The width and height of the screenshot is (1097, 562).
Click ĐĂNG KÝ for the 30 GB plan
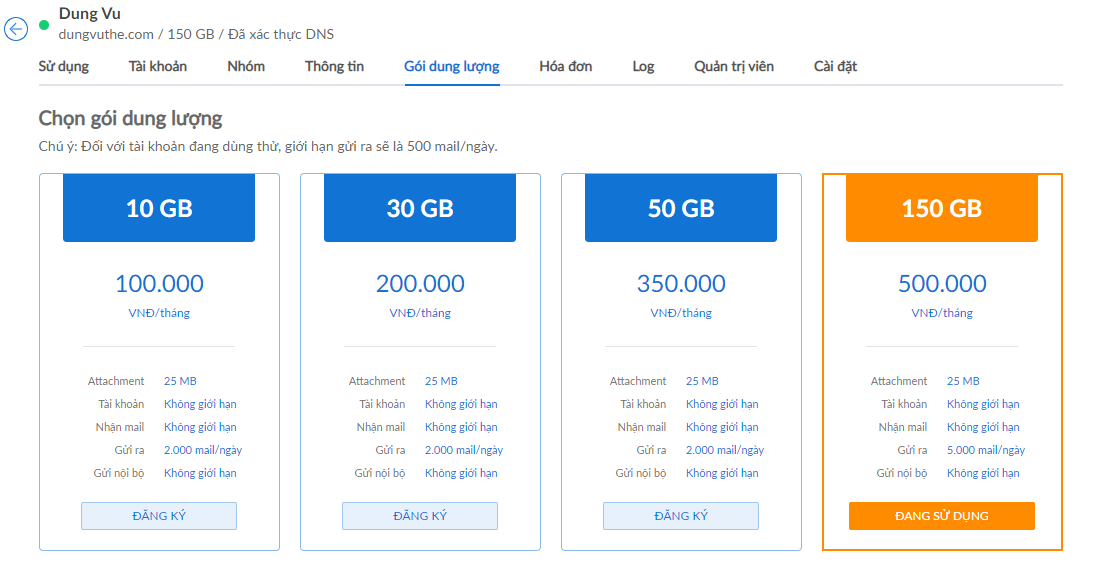click(x=420, y=516)
